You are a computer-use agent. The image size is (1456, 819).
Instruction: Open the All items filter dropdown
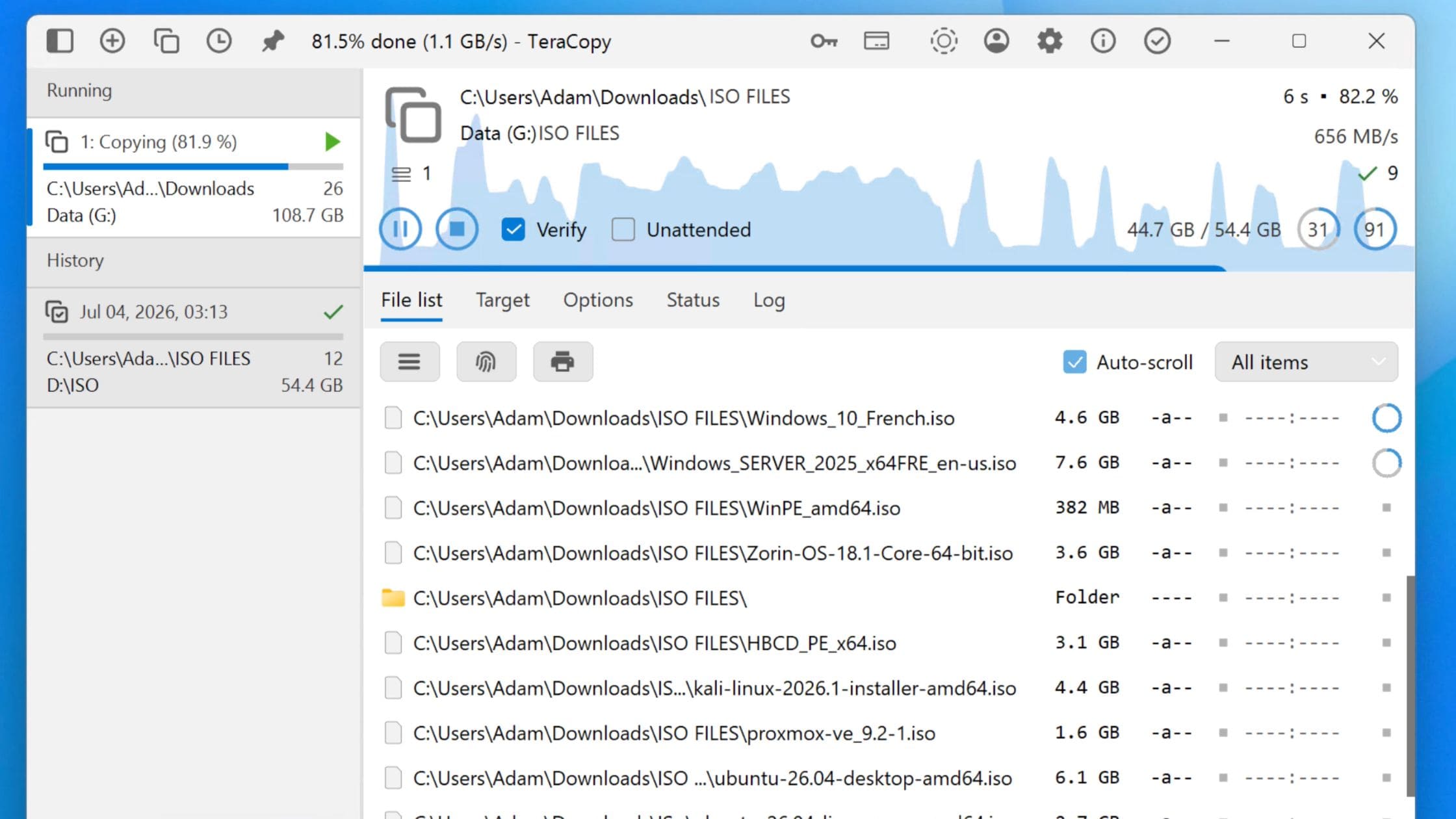click(x=1306, y=362)
